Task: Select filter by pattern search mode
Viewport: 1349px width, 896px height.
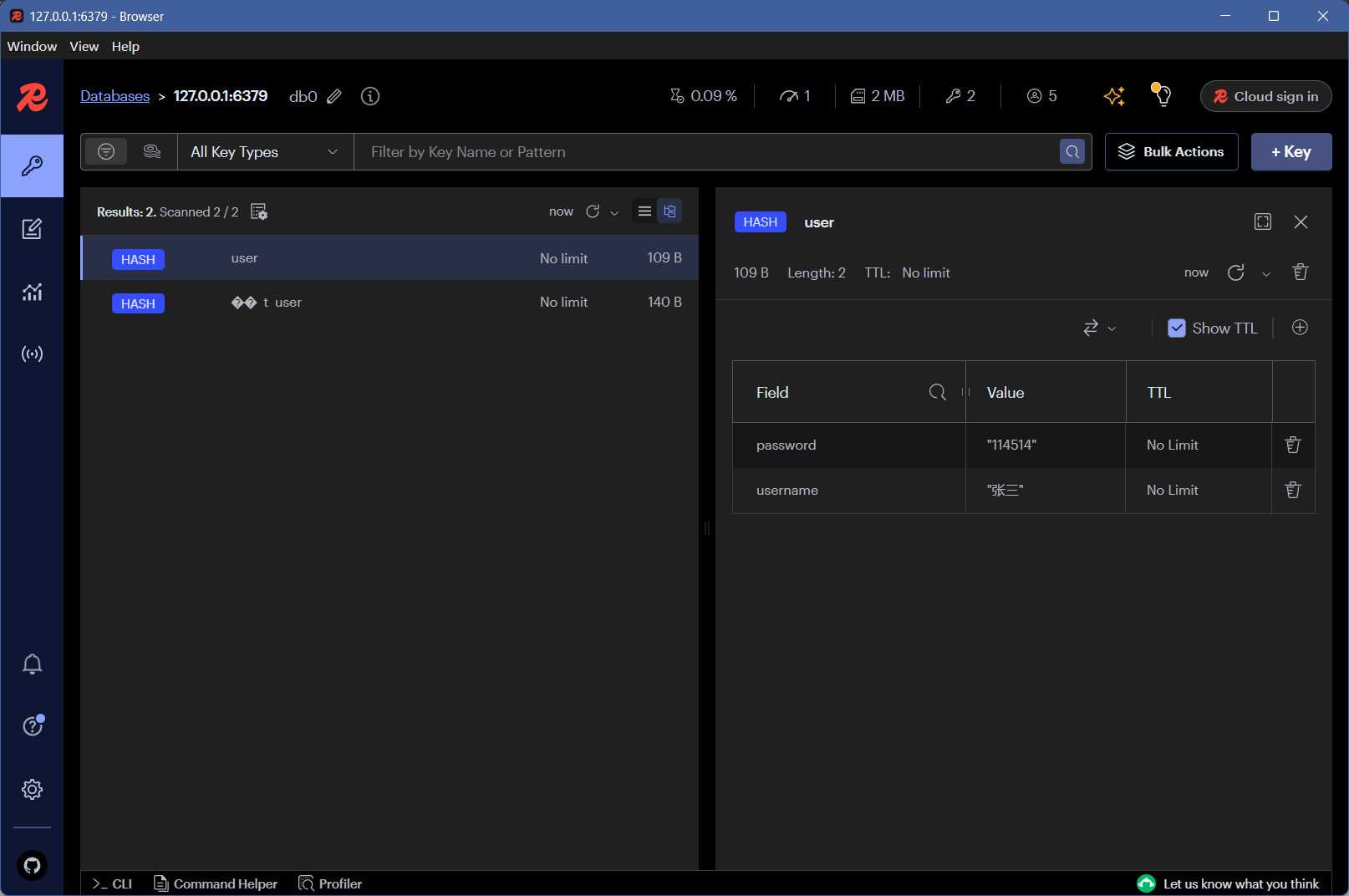Action: point(106,151)
